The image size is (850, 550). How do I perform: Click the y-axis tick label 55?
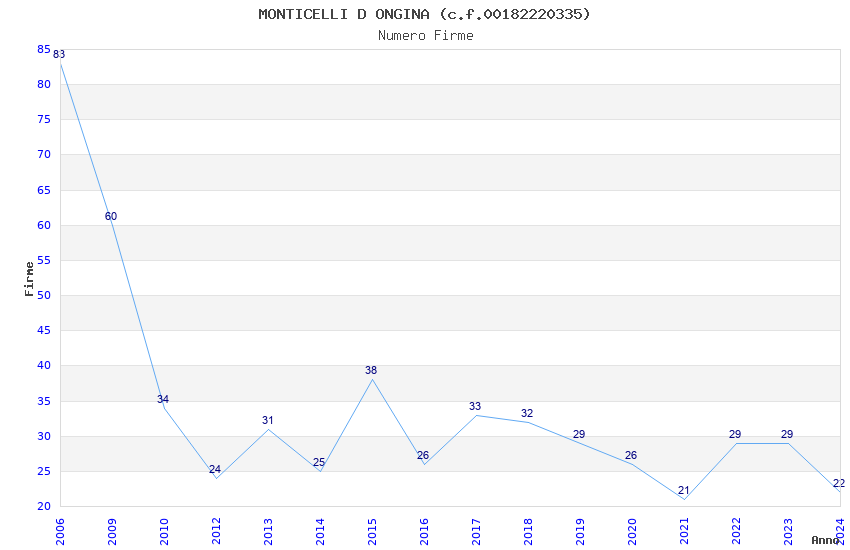(x=44, y=261)
